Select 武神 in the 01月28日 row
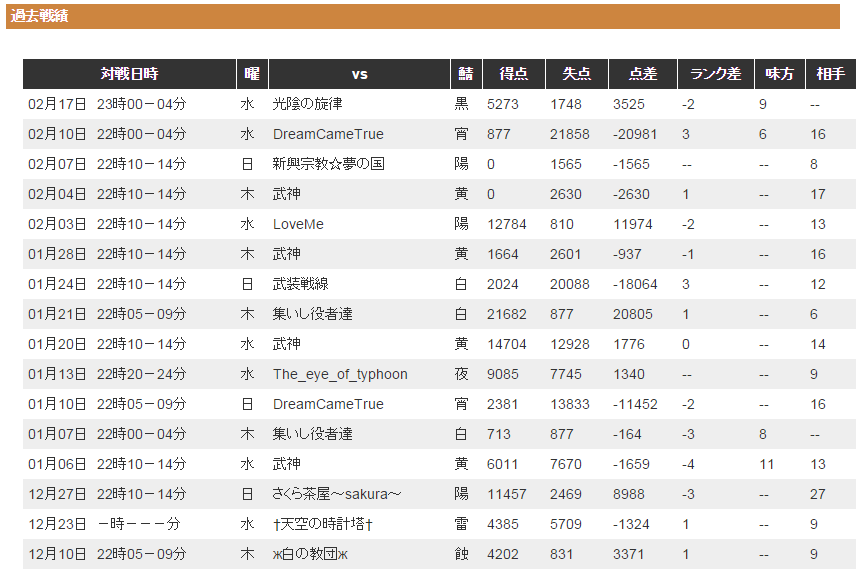863x578 pixels. click(286, 254)
